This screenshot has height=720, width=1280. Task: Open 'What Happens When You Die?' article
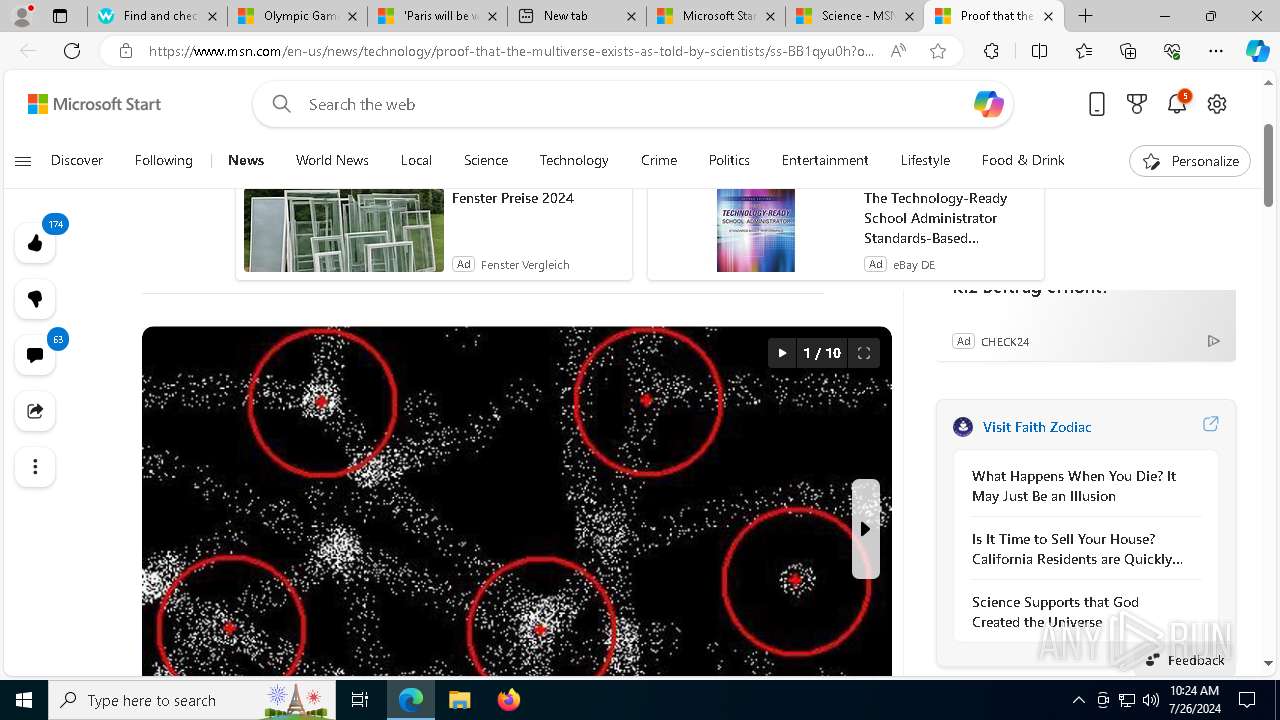[x=1074, y=486]
